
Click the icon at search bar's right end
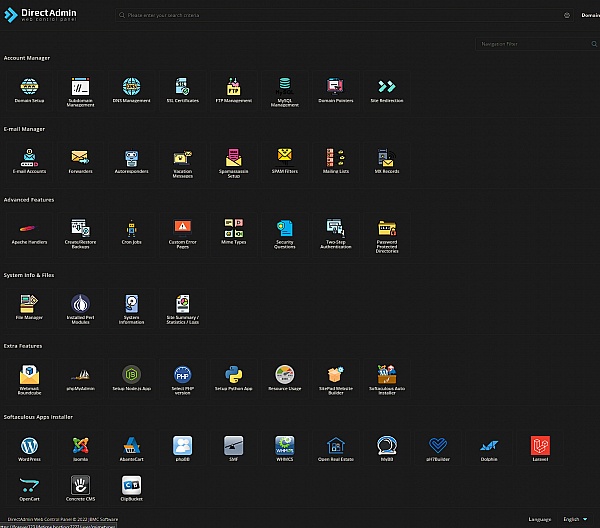tap(567, 15)
